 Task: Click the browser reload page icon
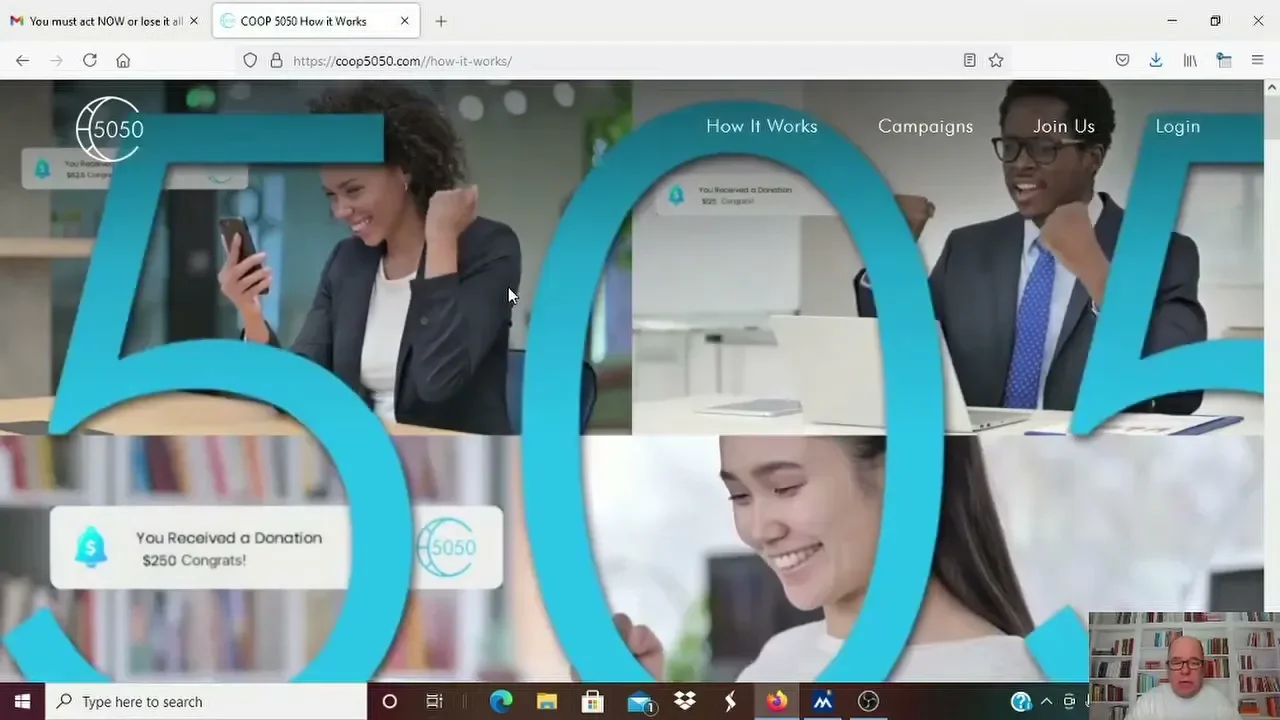[x=90, y=61]
